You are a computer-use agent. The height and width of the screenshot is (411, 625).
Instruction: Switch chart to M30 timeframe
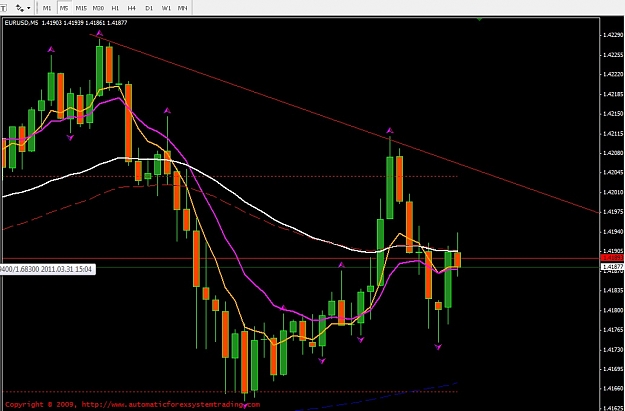[98, 8]
